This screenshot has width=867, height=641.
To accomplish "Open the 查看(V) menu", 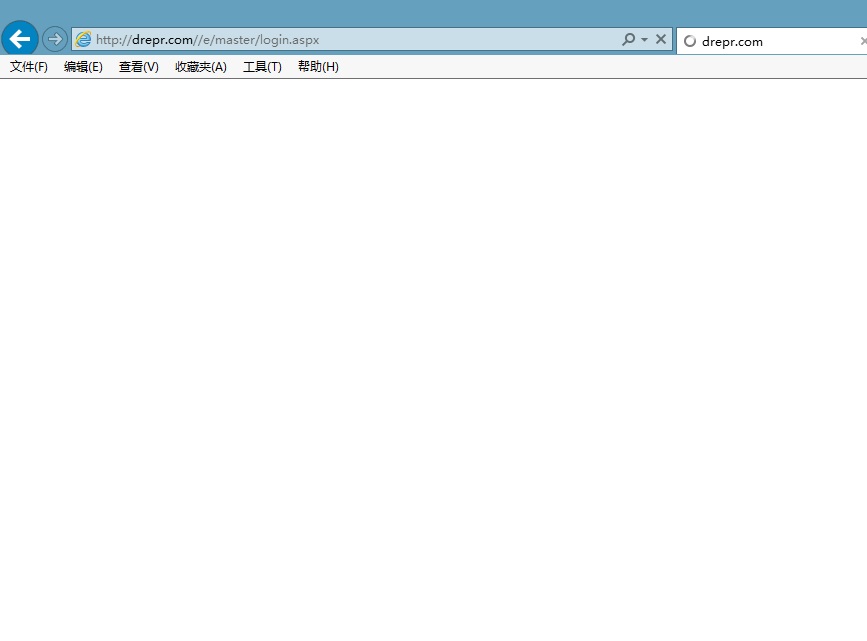I will [x=138, y=67].
